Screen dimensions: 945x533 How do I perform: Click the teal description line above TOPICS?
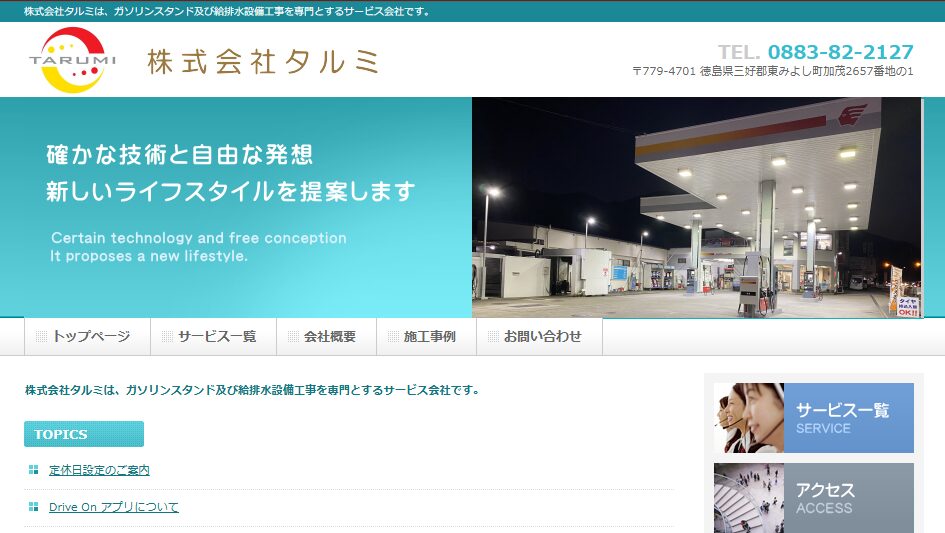click(x=253, y=390)
